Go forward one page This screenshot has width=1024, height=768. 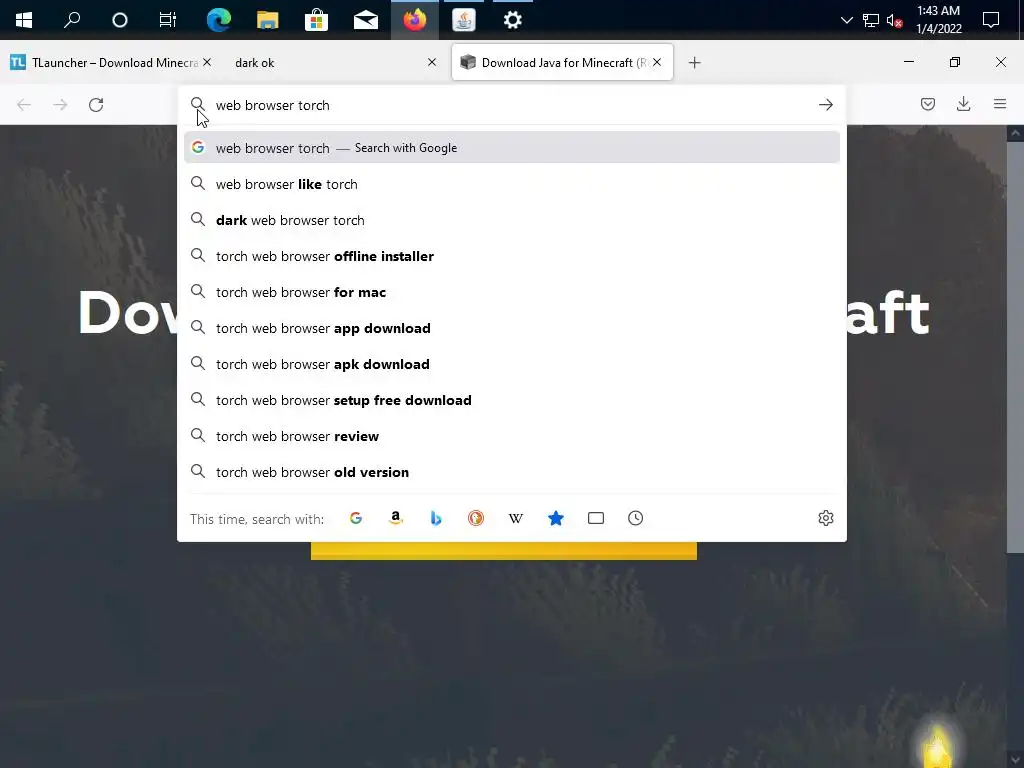pos(60,104)
